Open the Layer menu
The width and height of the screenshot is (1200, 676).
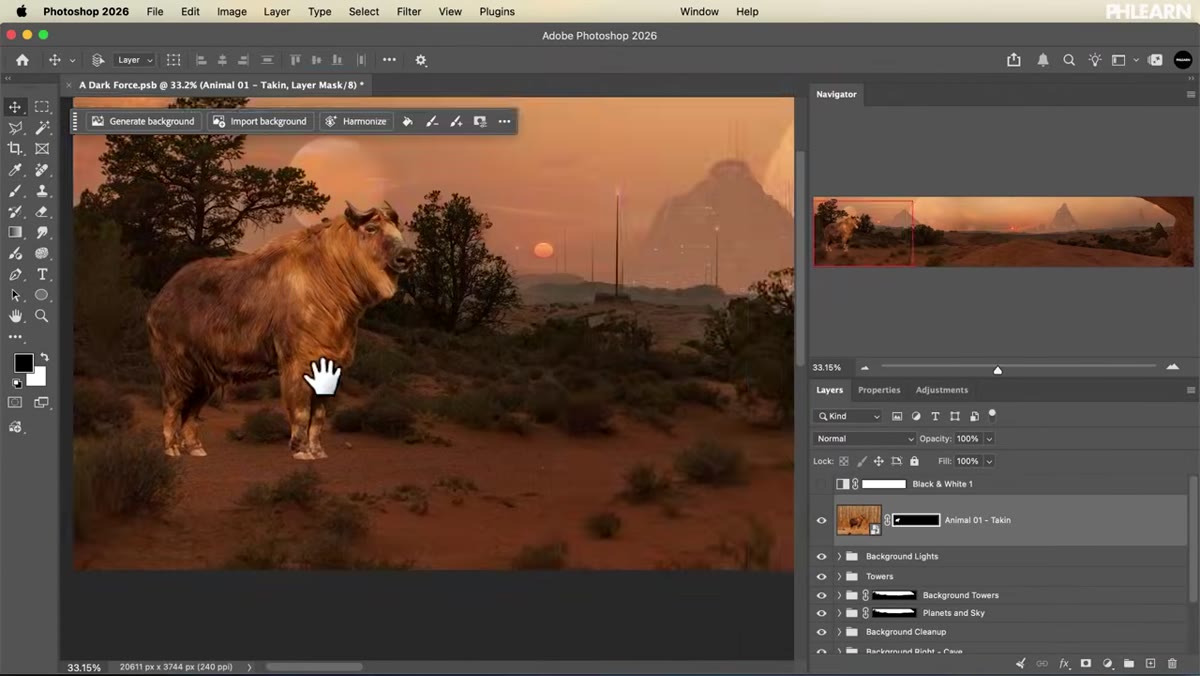point(277,12)
